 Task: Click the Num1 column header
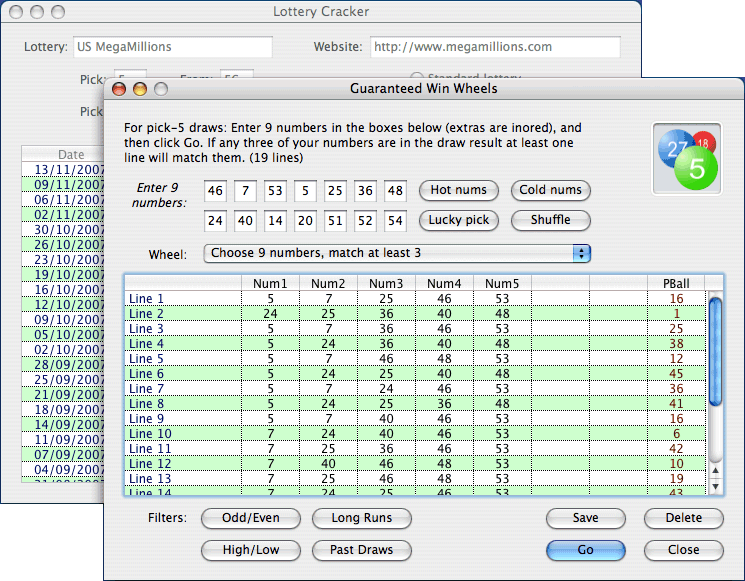click(270, 284)
